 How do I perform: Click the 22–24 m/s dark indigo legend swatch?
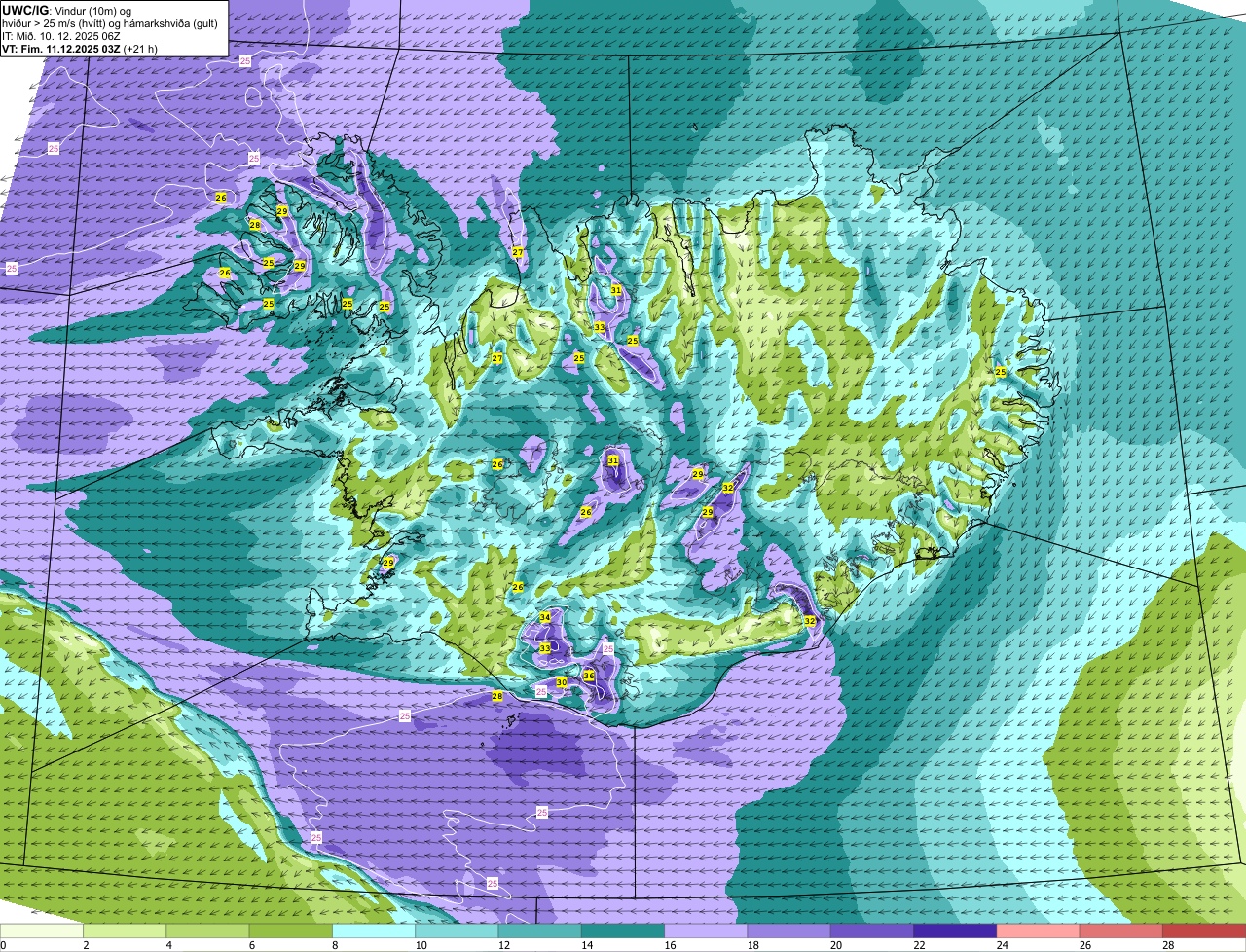pyautogui.click(x=955, y=931)
